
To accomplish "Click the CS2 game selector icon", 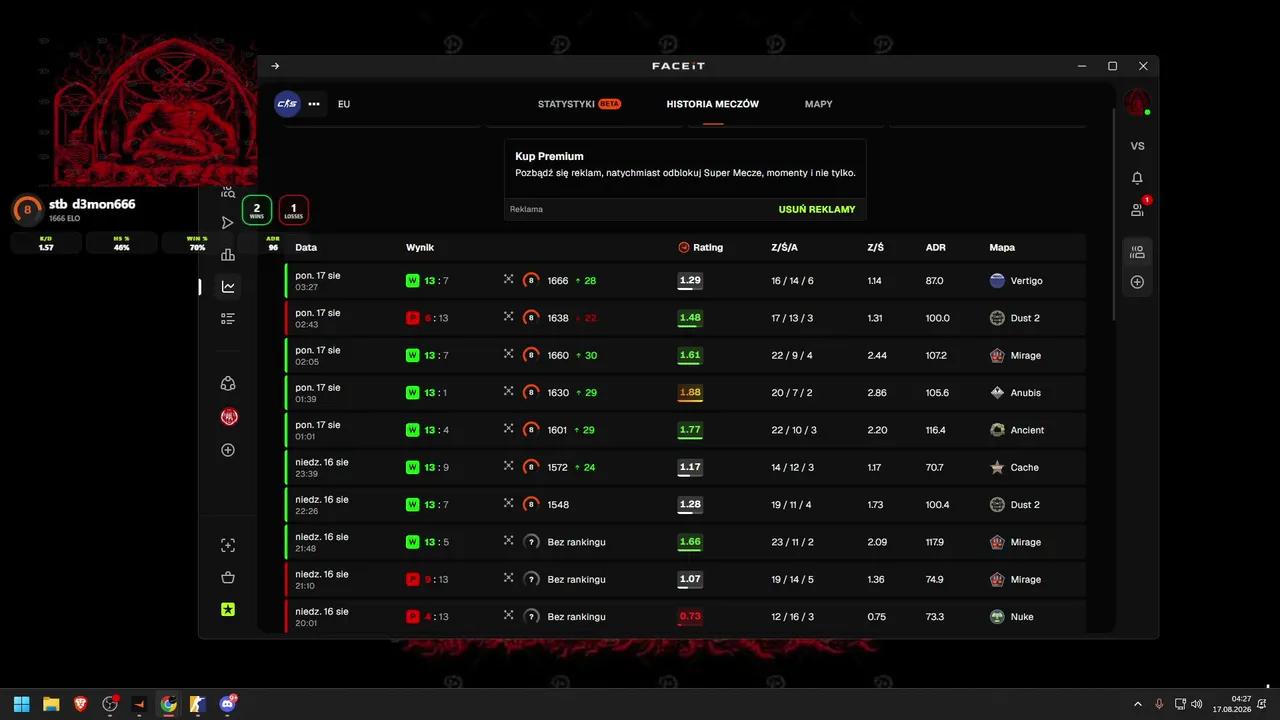I will coord(288,104).
